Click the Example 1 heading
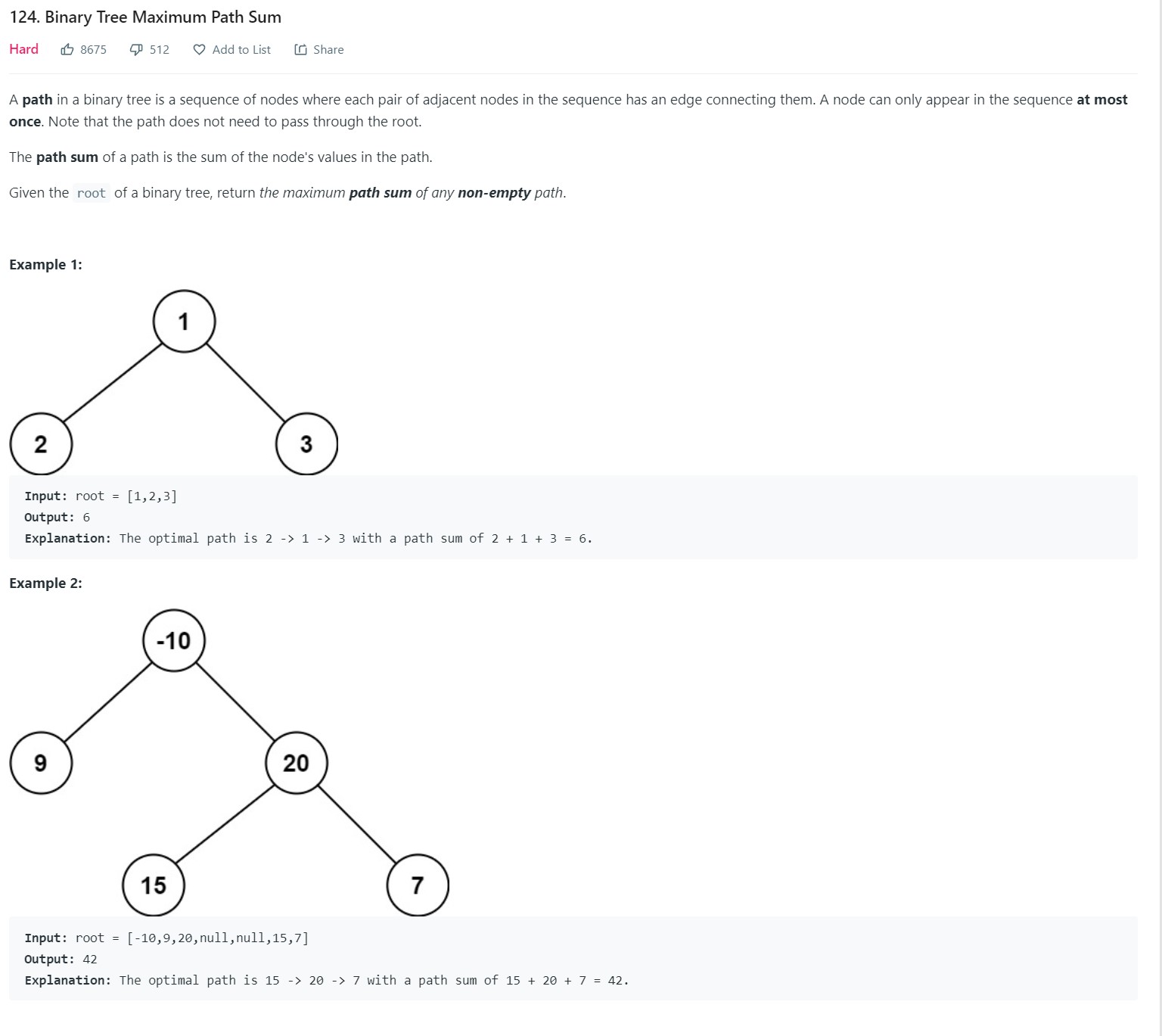The height and width of the screenshot is (1036, 1162). [x=45, y=265]
